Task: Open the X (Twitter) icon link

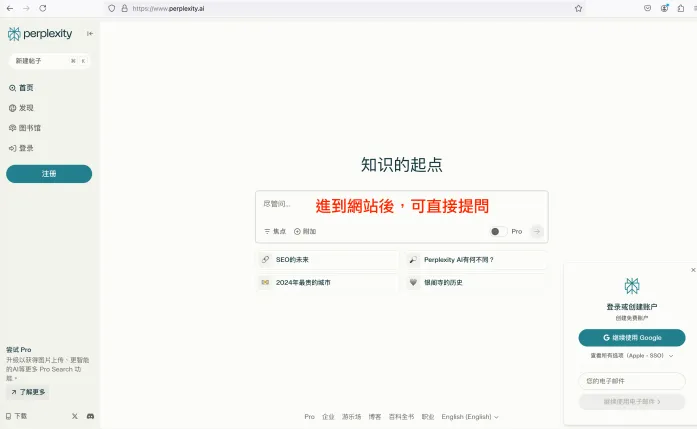Action: click(75, 415)
